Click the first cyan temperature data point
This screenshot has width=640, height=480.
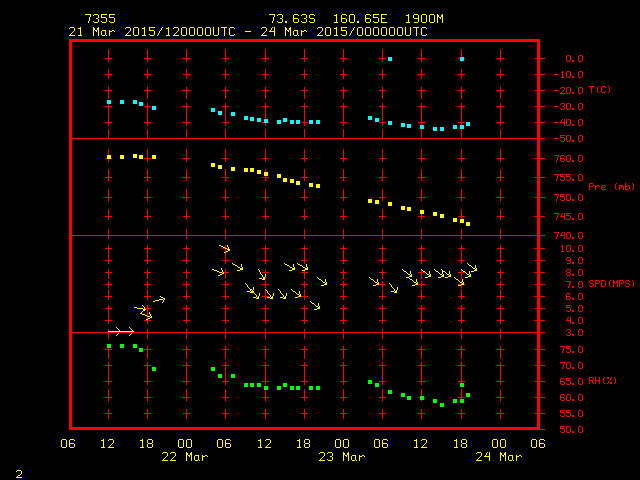(x=109, y=102)
